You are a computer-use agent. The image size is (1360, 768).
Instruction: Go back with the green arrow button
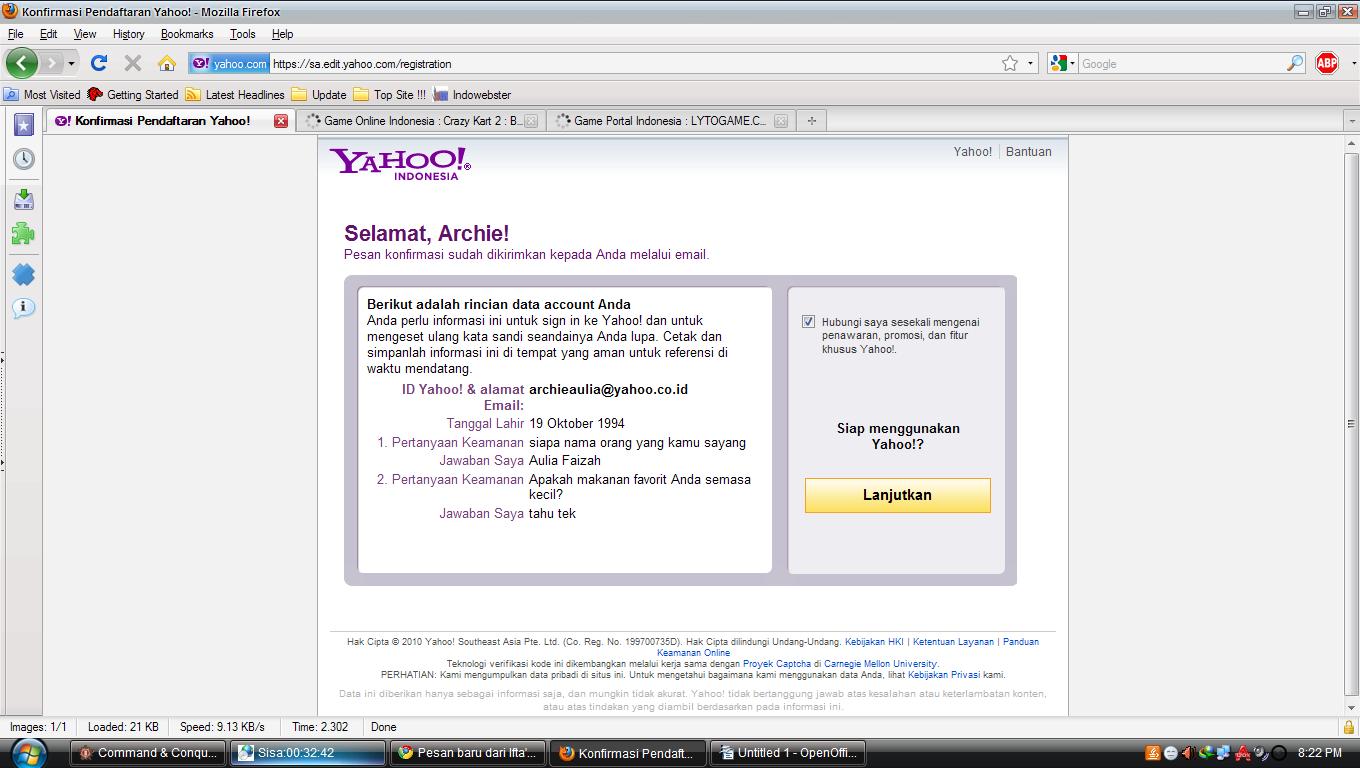pyautogui.click(x=21, y=63)
